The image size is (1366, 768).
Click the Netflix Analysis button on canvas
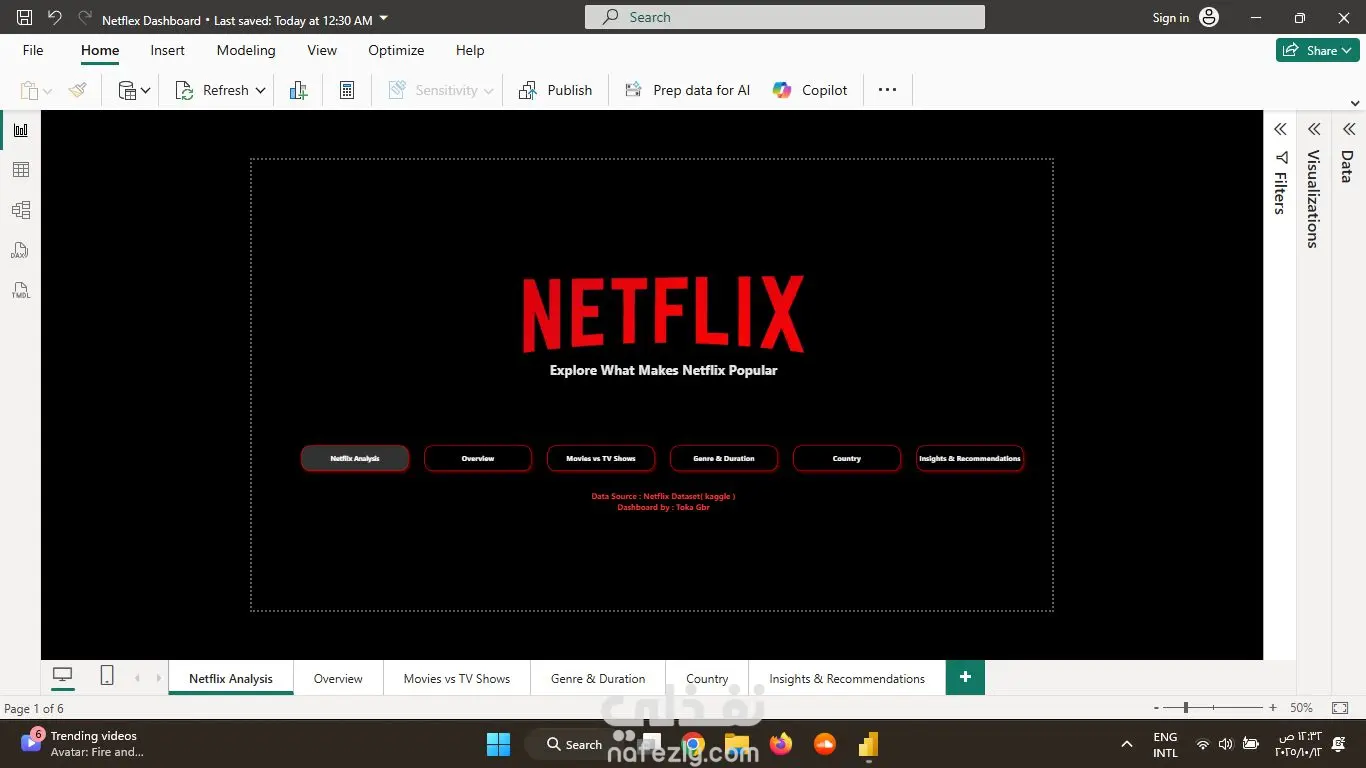pyautogui.click(x=355, y=458)
